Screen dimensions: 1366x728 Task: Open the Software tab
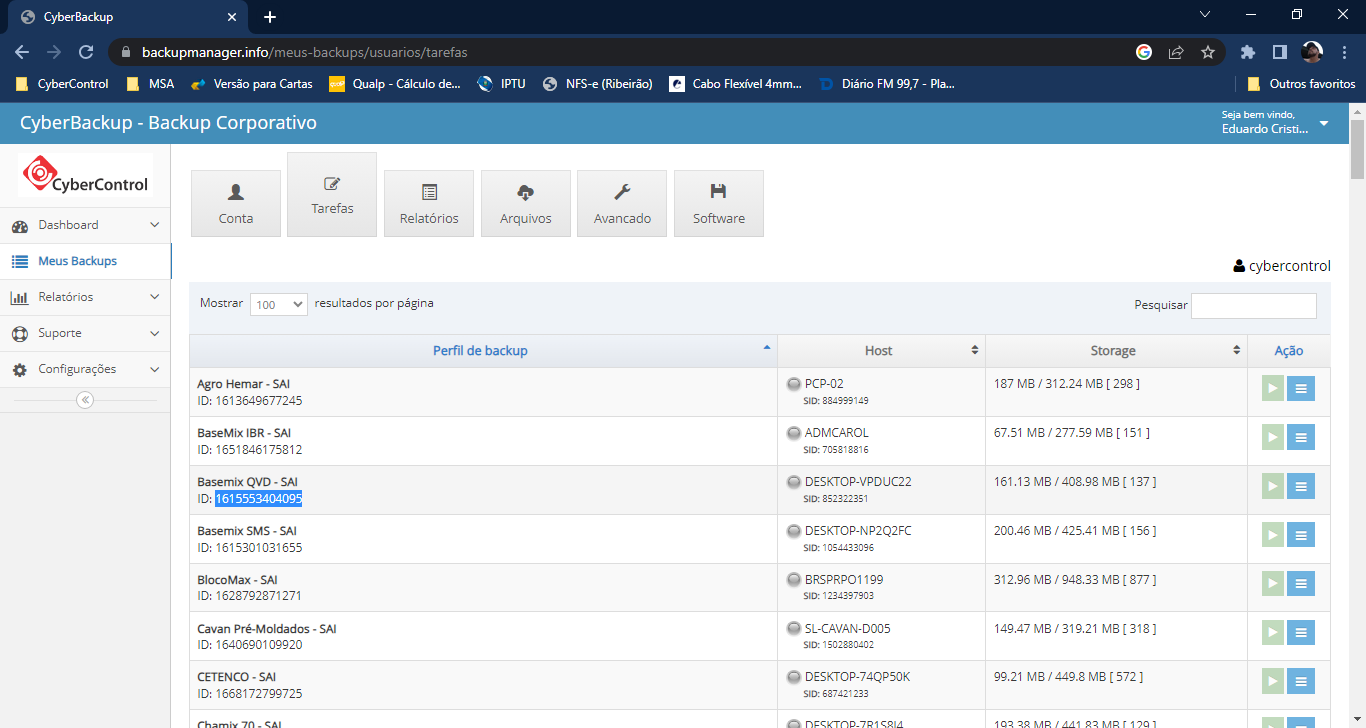point(718,203)
